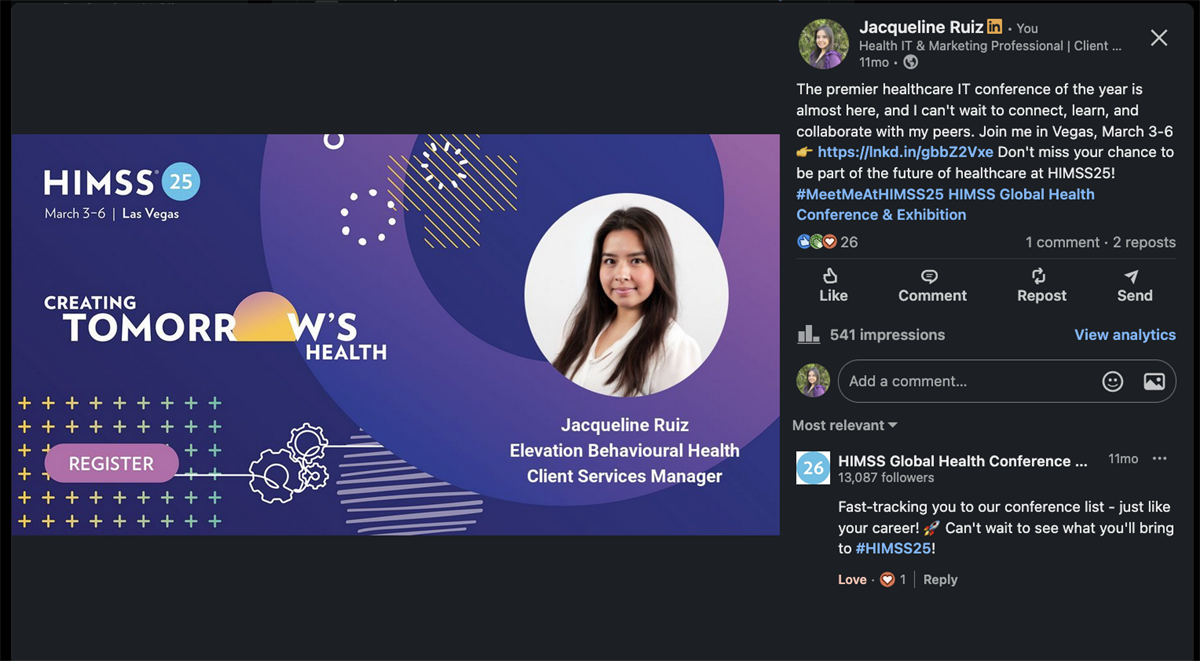Open Jacqueline Ruiz's profile photo in post header
The width and height of the screenshot is (1200, 661).
(823, 44)
